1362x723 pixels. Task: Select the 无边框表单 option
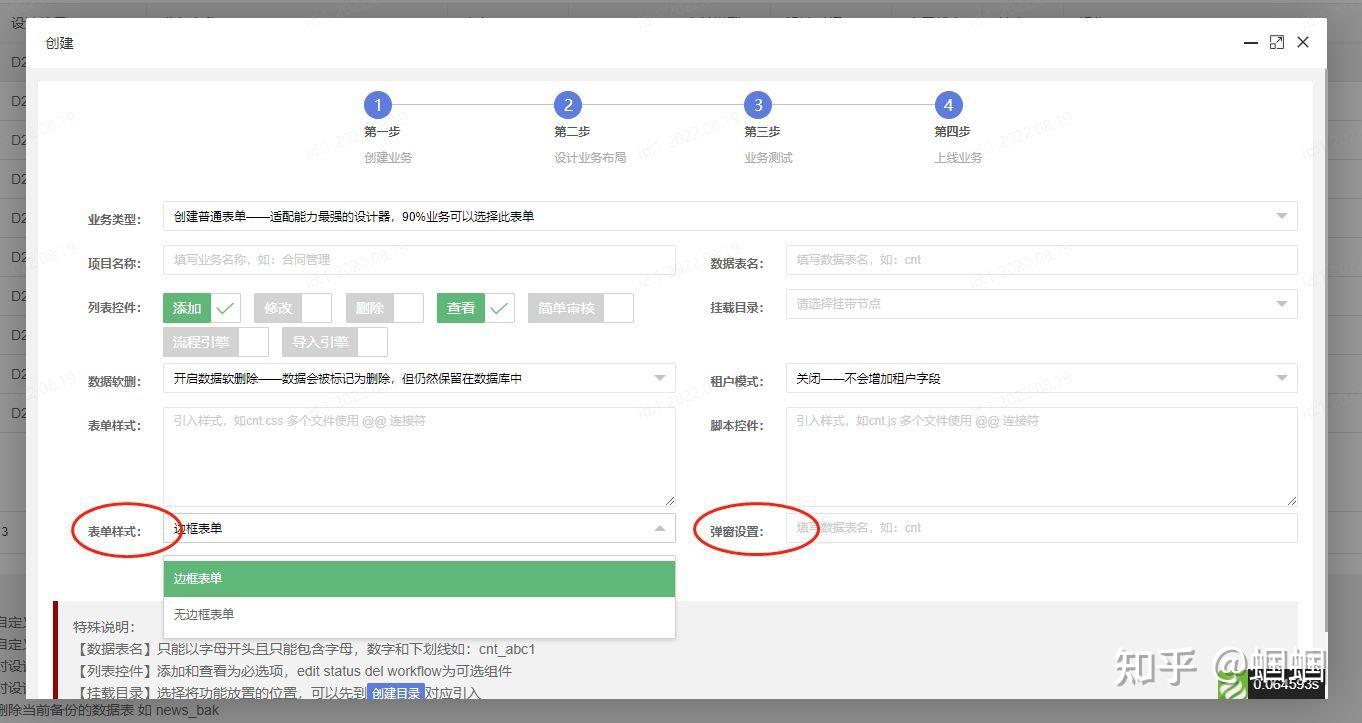tap(418, 614)
